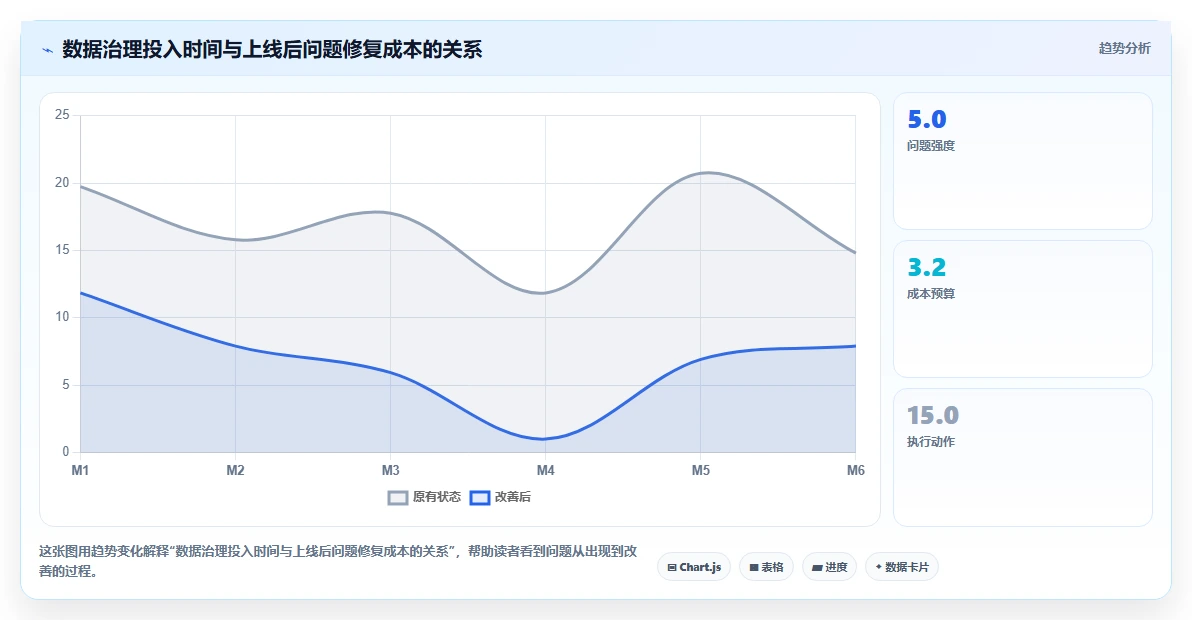Image resolution: width=1192 pixels, height=620 pixels.
Task: Open the 3.2 成本预算 stat card
Action: pos(1022,309)
